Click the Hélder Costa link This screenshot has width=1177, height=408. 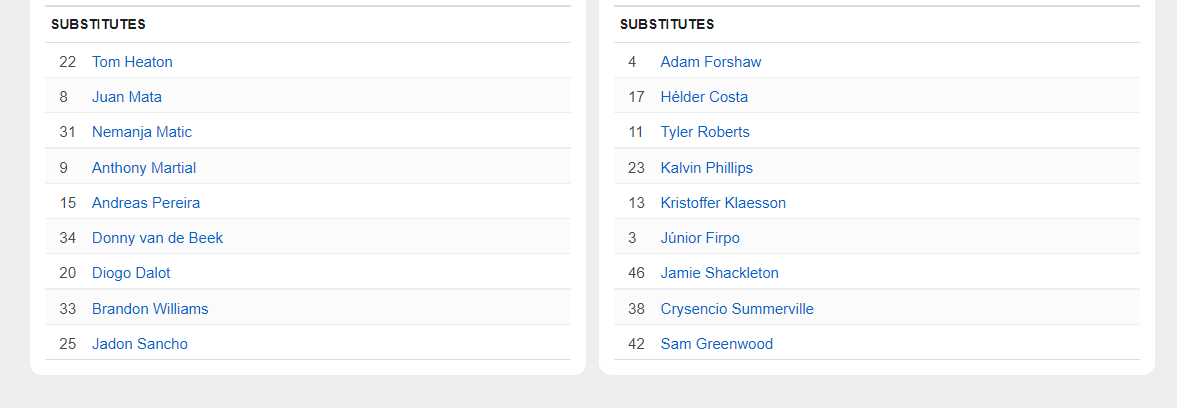[704, 97]
